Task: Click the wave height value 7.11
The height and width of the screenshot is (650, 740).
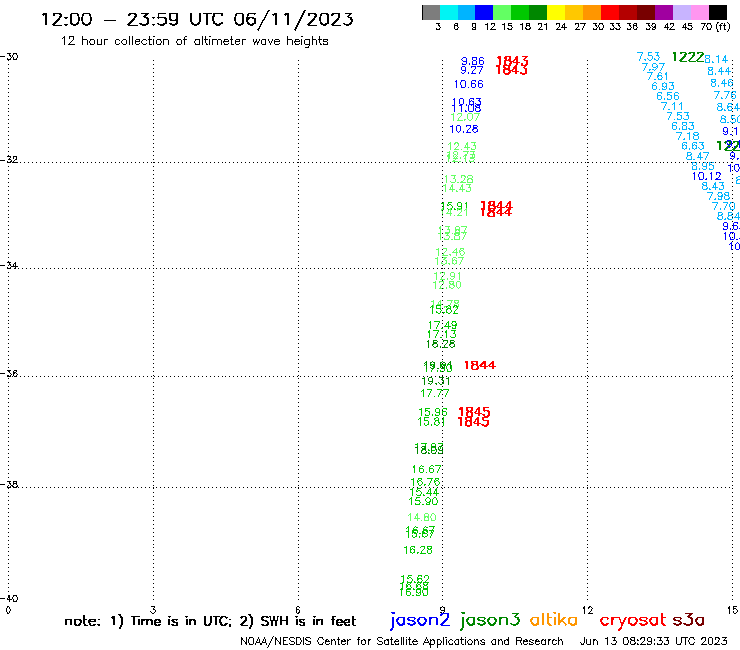Action: click(672, 106)
